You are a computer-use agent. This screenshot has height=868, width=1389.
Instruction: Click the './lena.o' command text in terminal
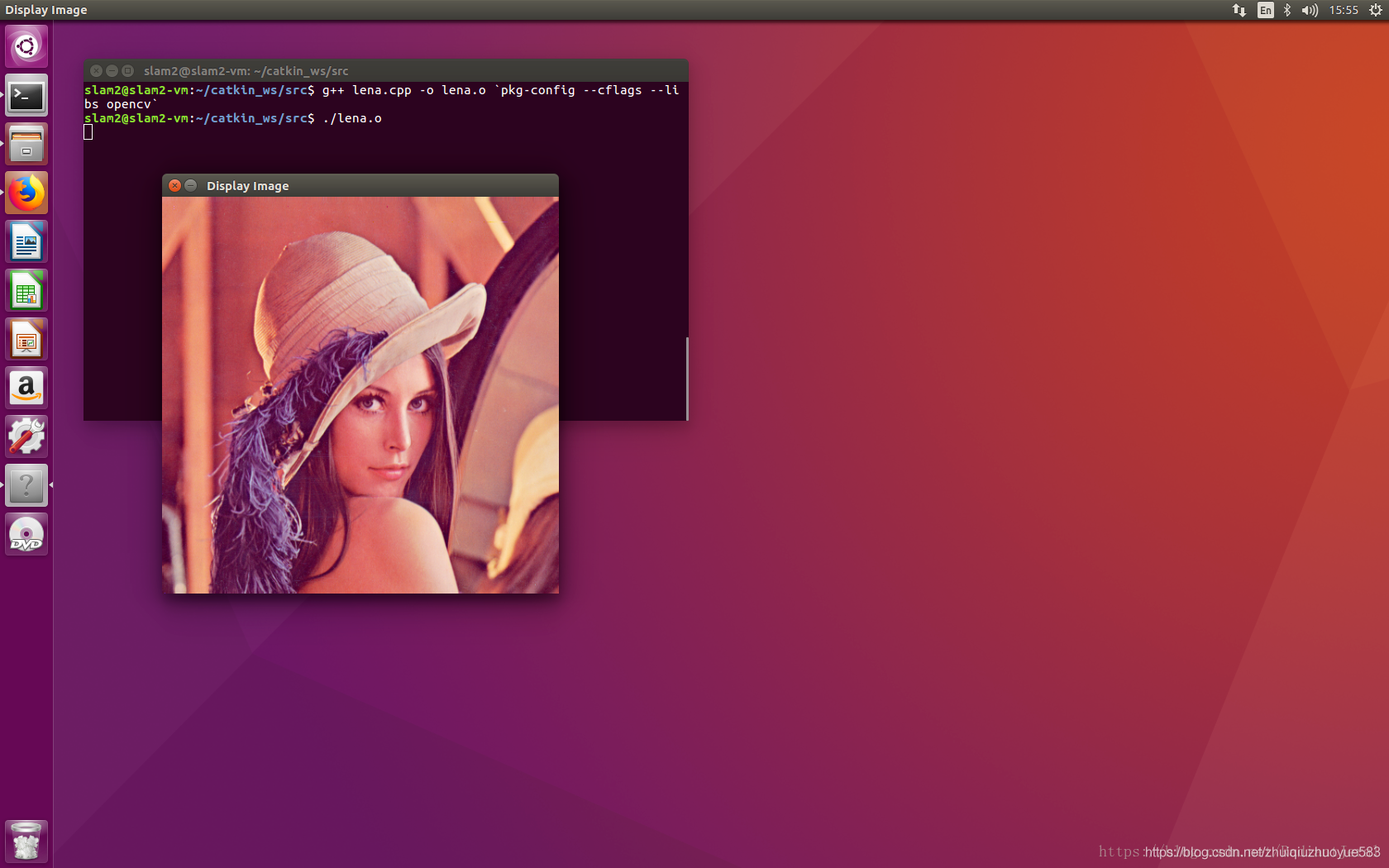352,118
